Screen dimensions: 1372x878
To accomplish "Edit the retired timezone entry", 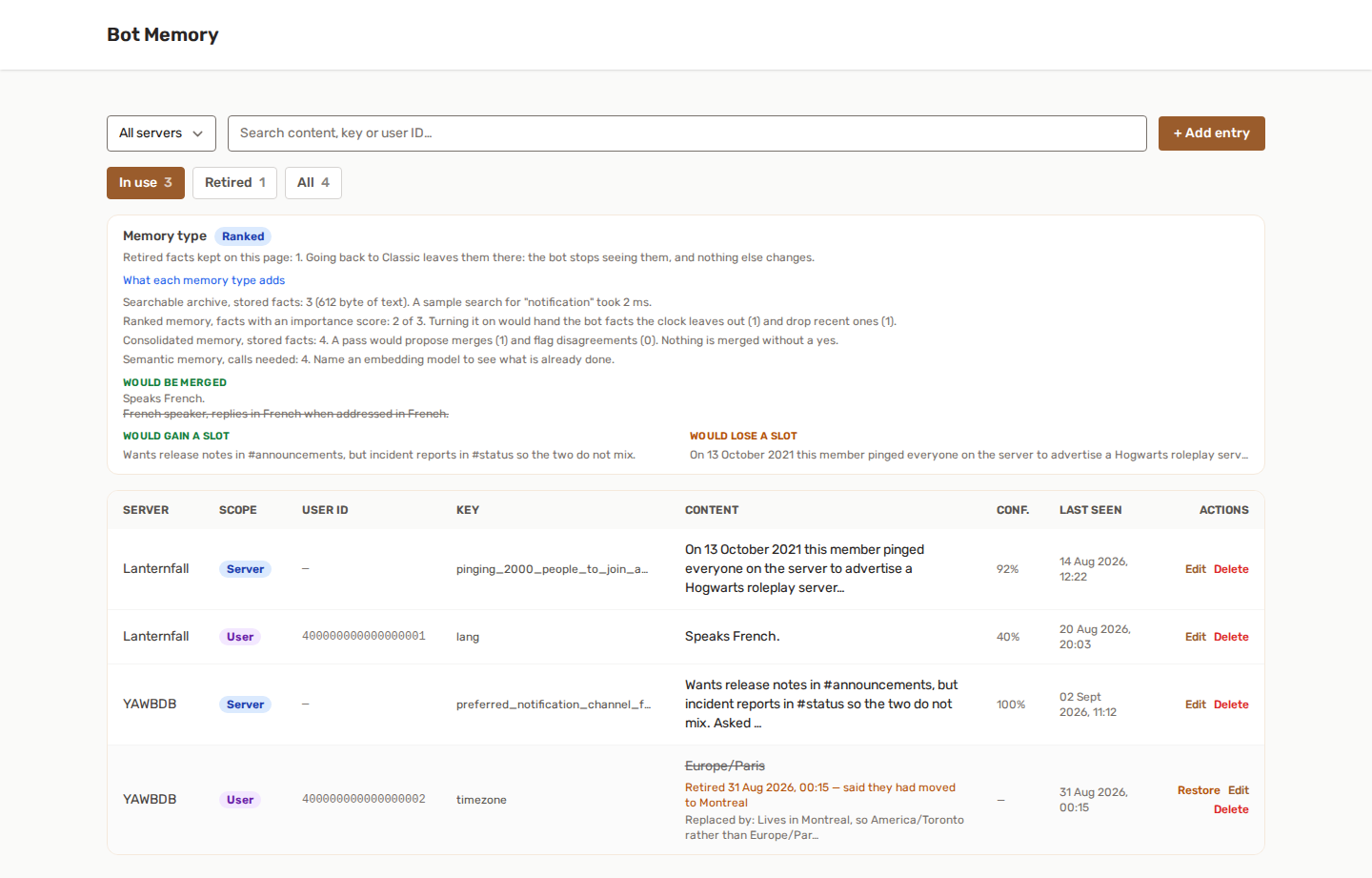I will pyautogui.click(x=1239, y=790).
